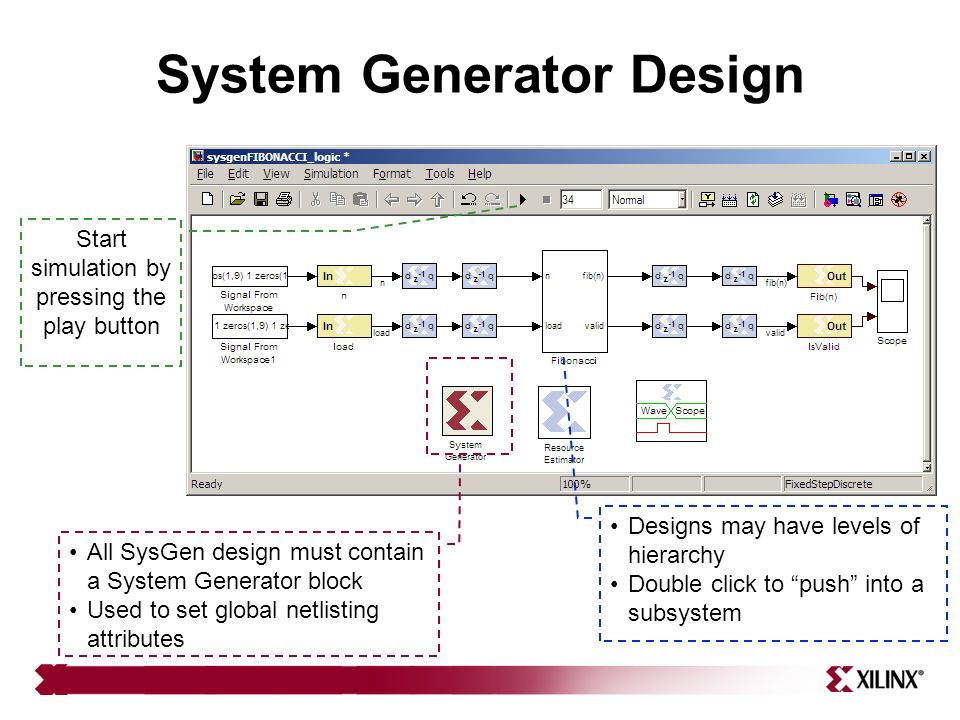Select delay block feeding Fibonacci load port
Screen dimensions: 960x720
point(479,326)
